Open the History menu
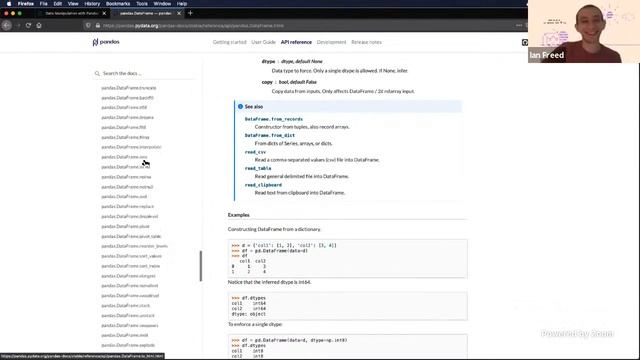This screenshot has height=360, width=640. (x=92, y=4)
